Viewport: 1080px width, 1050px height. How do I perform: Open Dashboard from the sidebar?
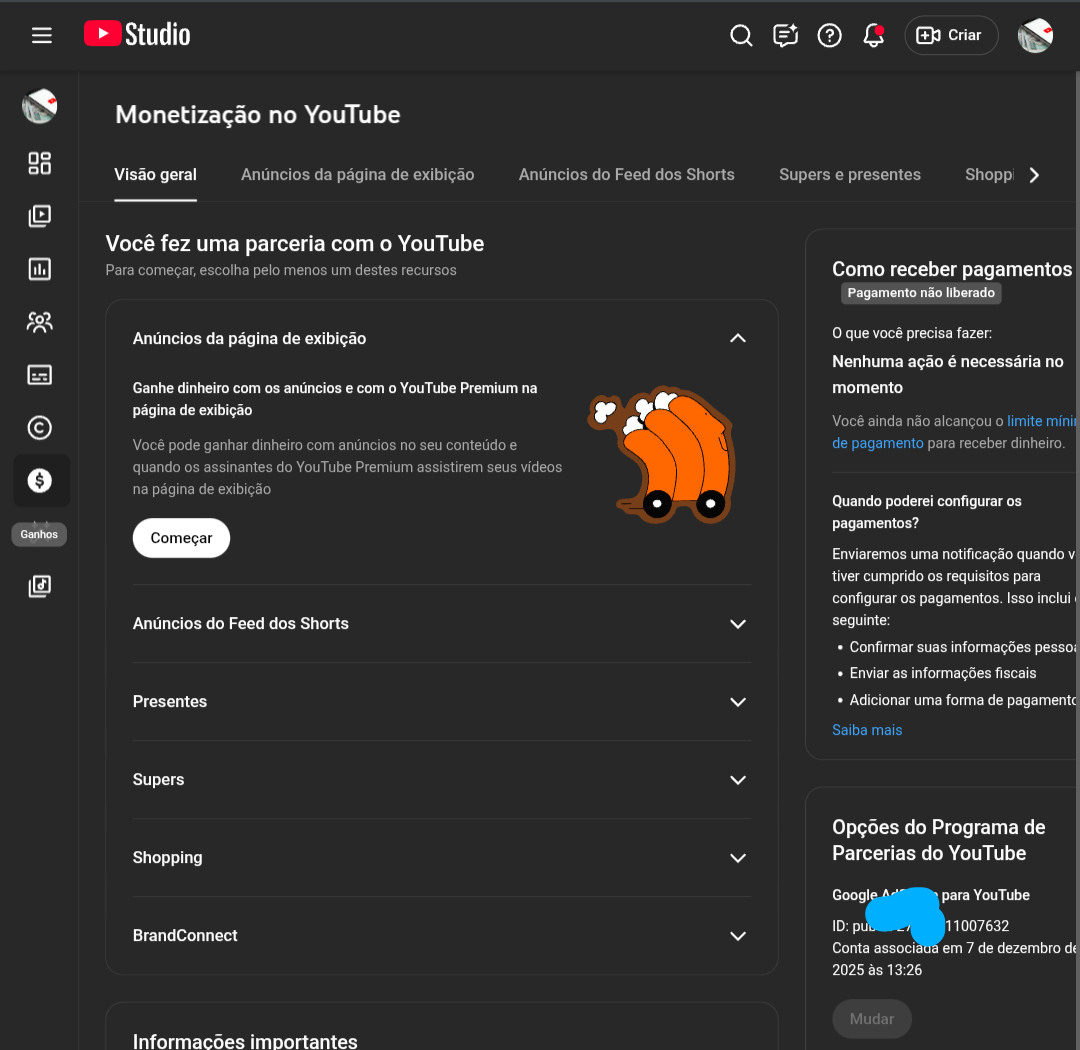(x=39, y=163)
